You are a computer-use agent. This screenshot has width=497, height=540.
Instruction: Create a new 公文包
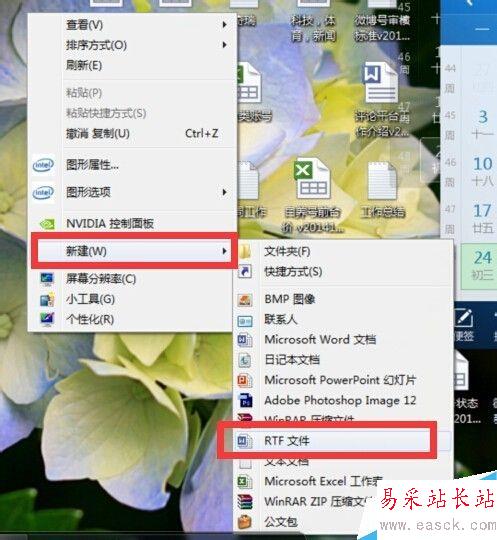pos(344,522)
